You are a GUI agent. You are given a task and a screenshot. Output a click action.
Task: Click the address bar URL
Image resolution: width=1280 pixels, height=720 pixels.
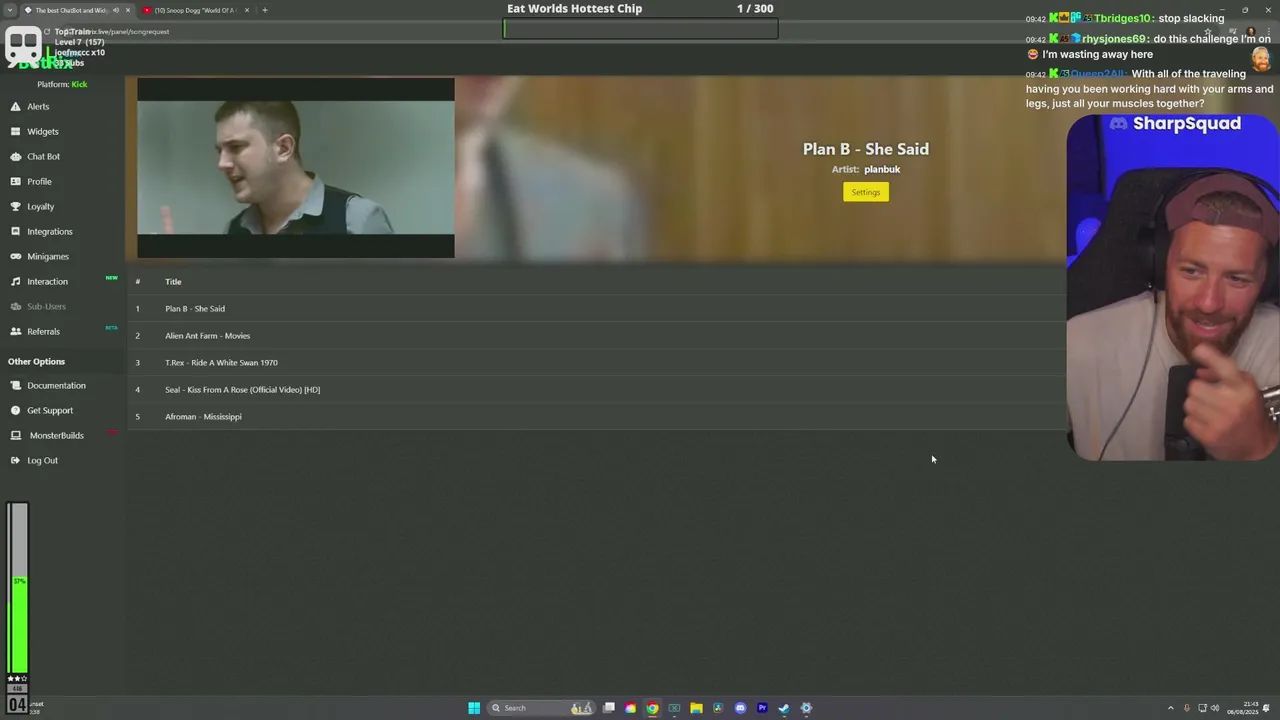coord(130,31)
